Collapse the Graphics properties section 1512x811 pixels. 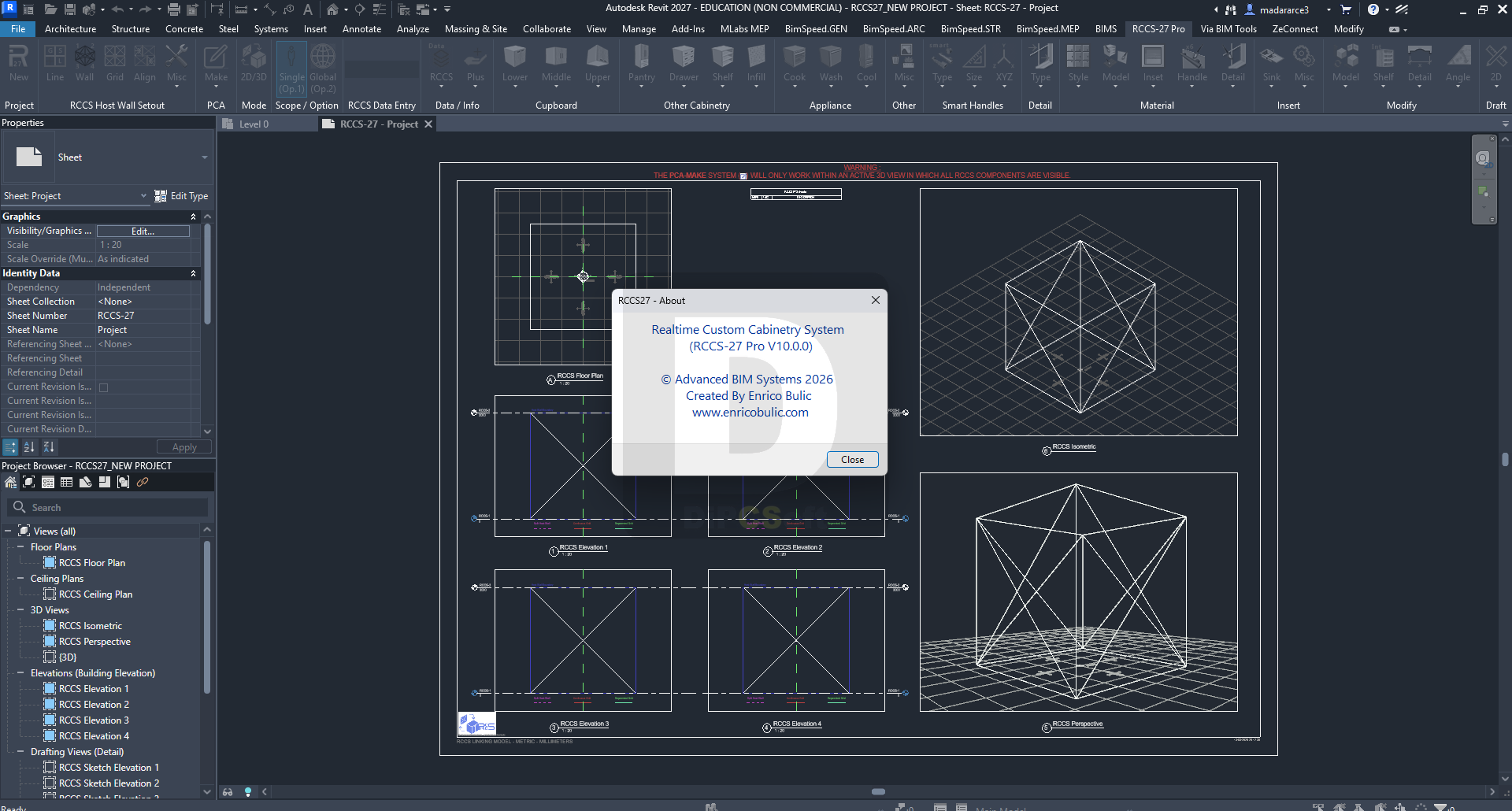(193, 217)
